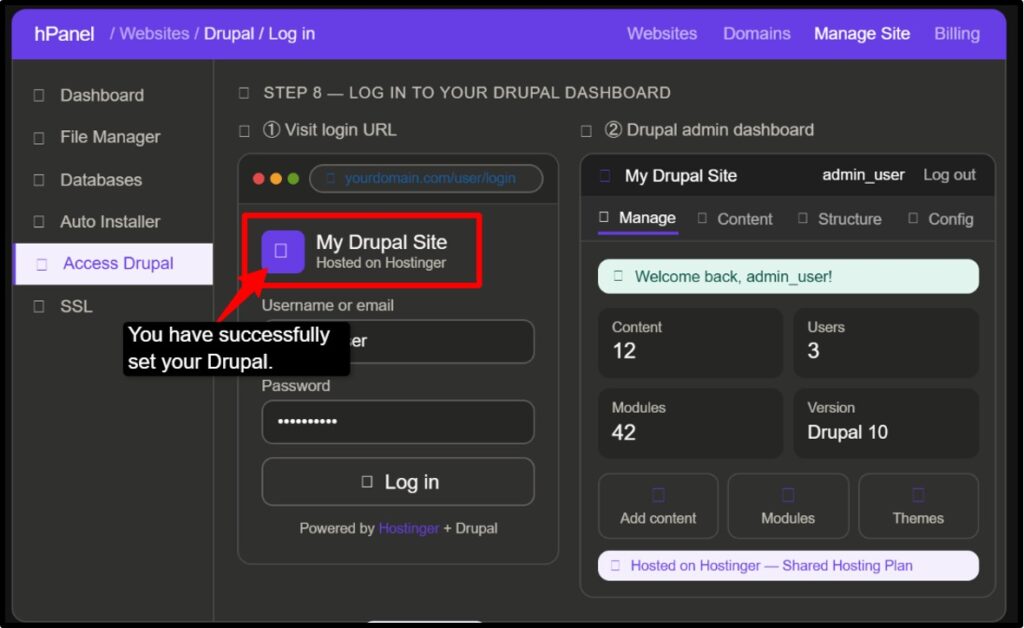Screen dimensions: 1024x628
Task: Click the Log in button
Action: tap(398, 482)
